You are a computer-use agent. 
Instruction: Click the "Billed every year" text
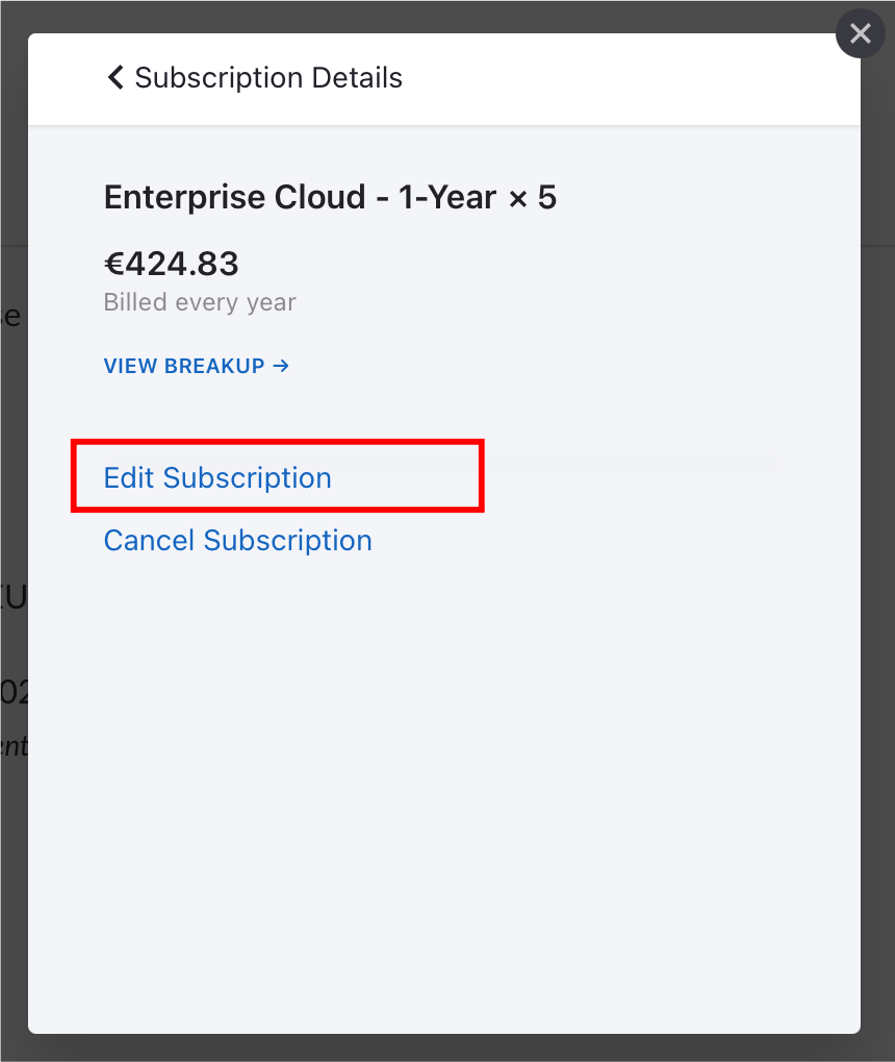click(199, 302)
